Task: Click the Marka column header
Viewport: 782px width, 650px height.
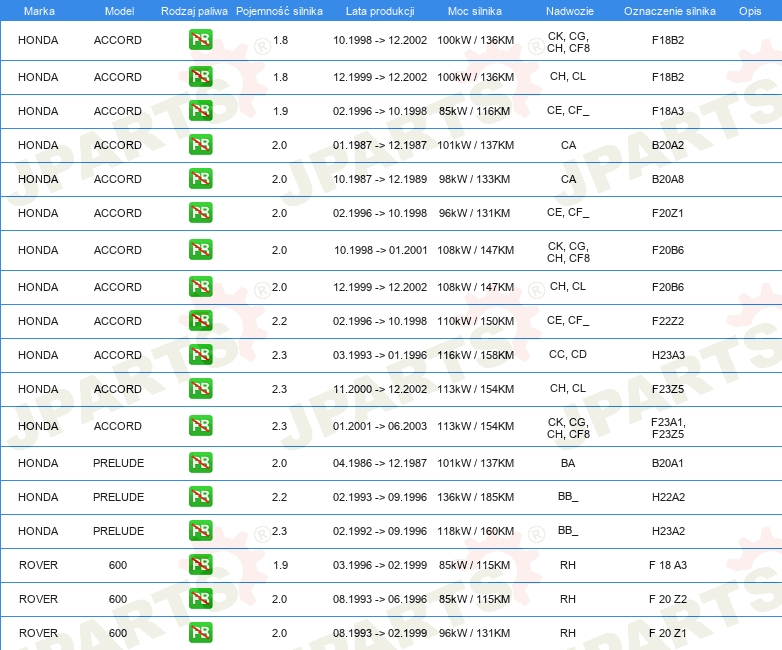Action: [x=39, y=11]
